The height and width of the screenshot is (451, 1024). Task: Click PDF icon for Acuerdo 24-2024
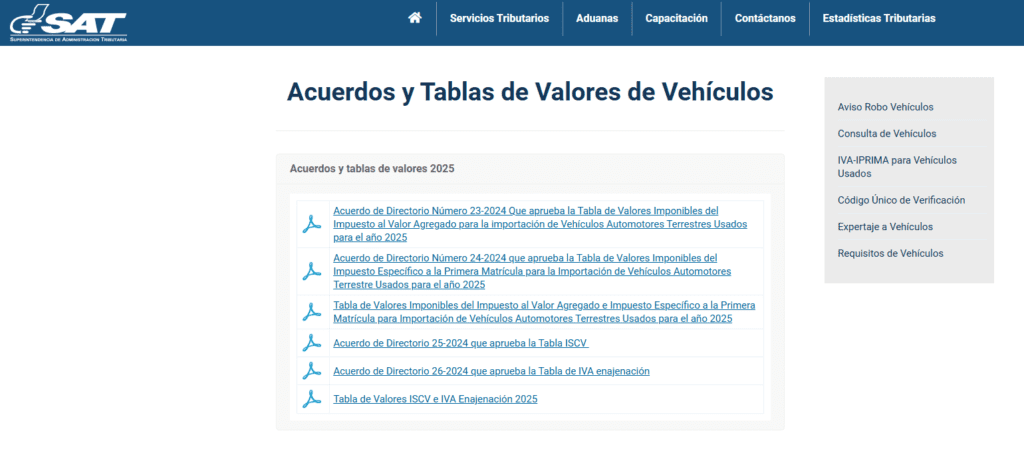(312, 271)
